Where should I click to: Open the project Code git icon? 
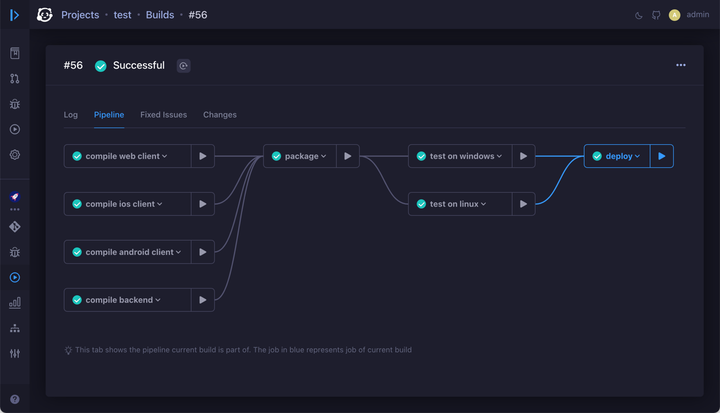coord(15,227)
